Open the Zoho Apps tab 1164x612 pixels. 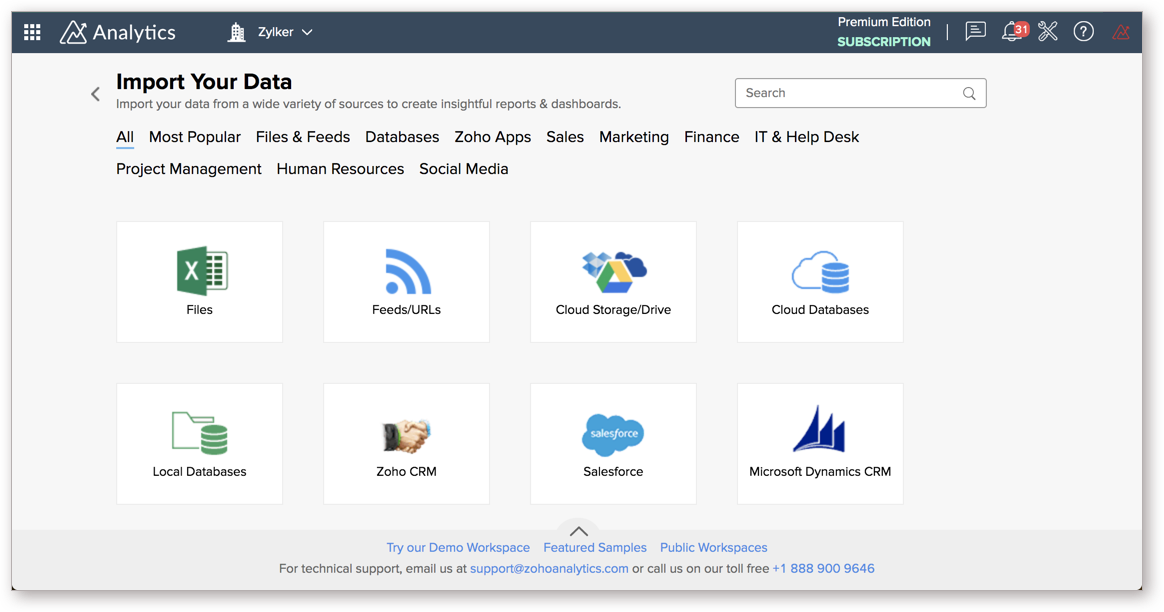[x=493, y=137]
